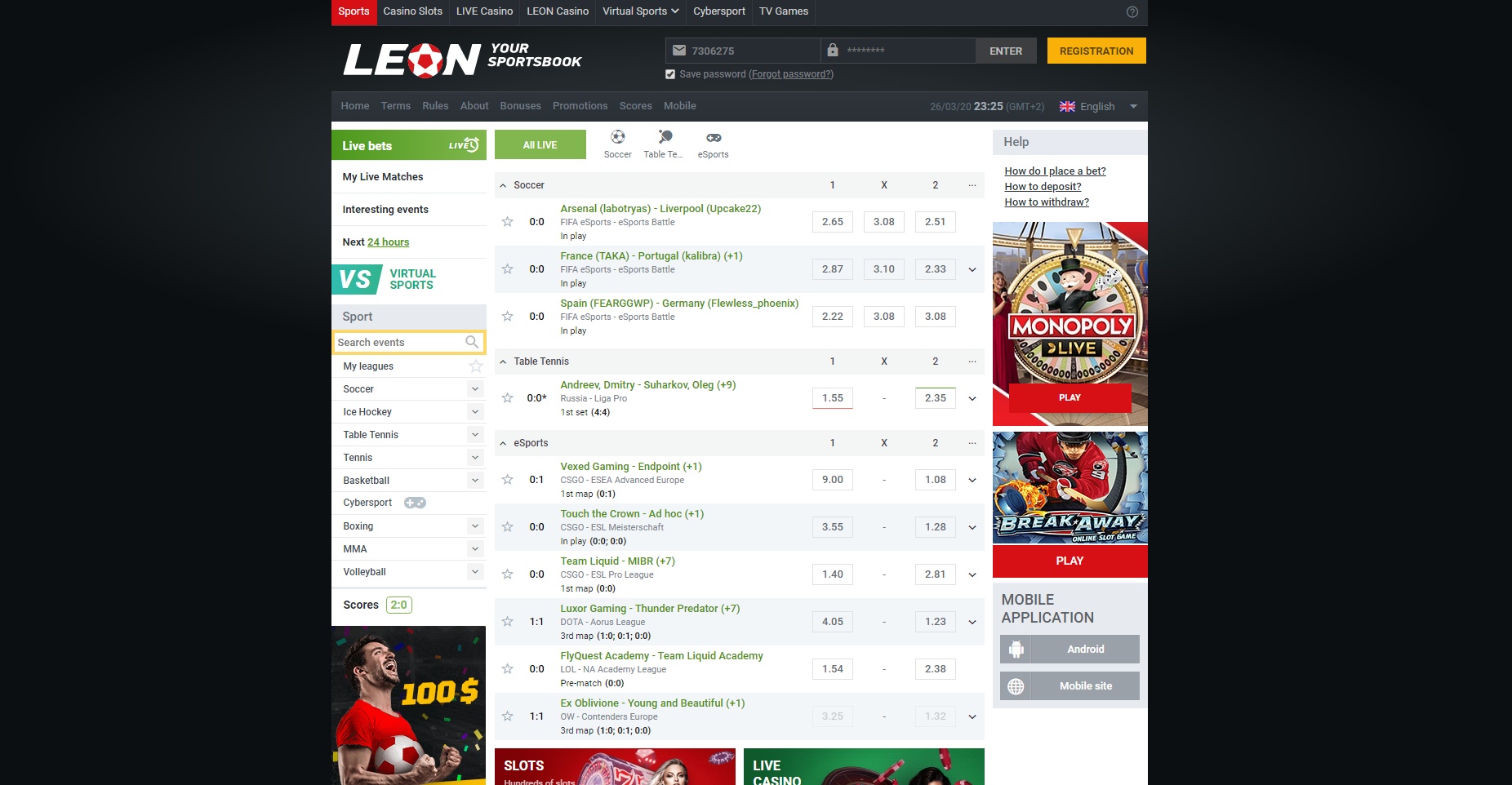This screenshot has height=785, width=1512.
Task: Open the Cybersport top tab
Action: point(719,11)
